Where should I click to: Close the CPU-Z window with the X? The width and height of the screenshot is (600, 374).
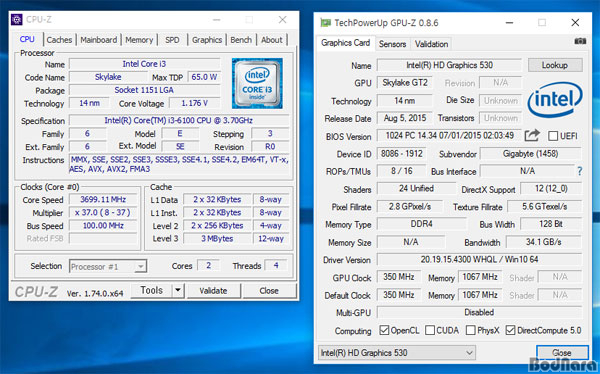click(282, 20)
